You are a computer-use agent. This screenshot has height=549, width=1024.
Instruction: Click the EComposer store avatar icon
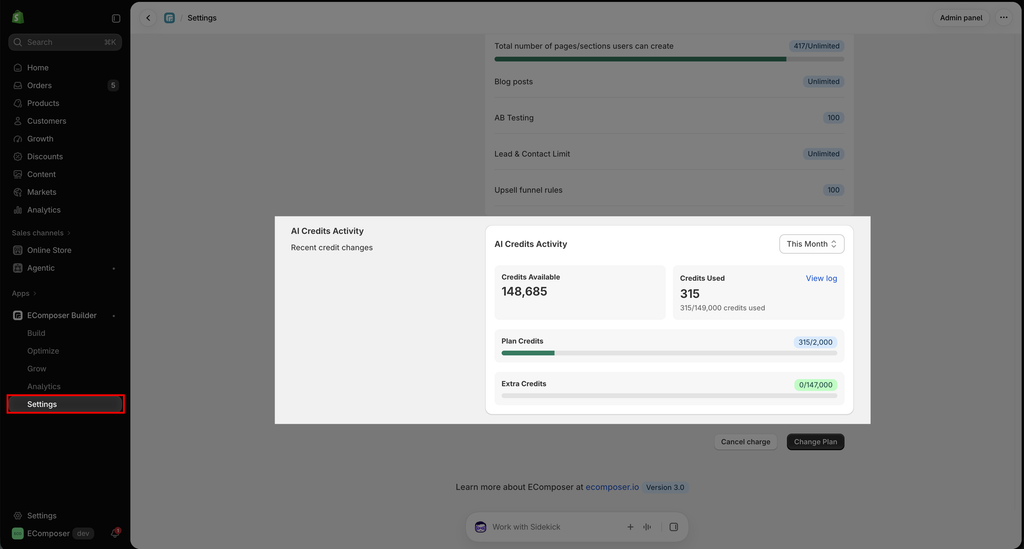tap(18, 533)
